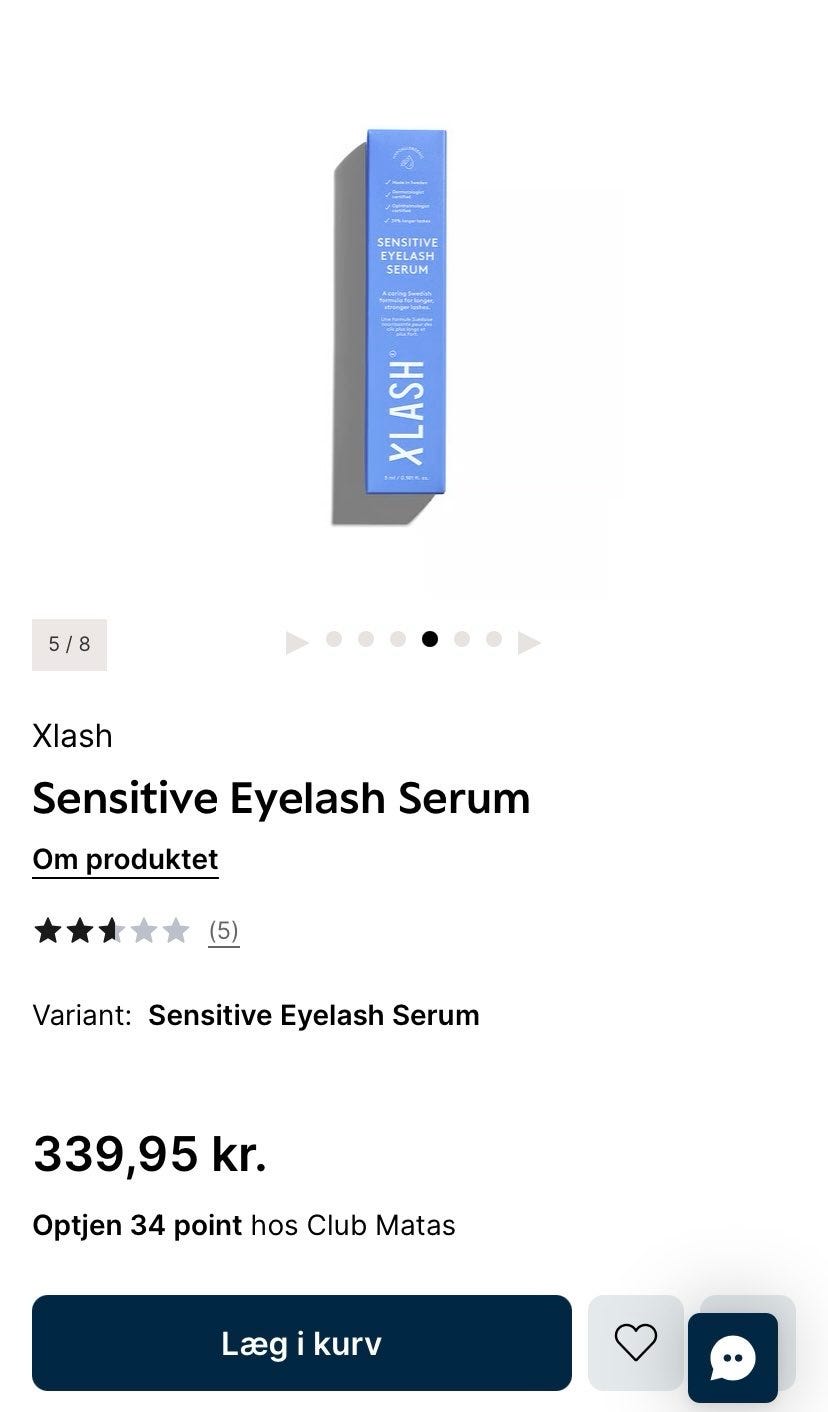Click the 5 / 8 image counter badge
Image resolution: width=828 pixels, height=1412 pixels.
69,644
